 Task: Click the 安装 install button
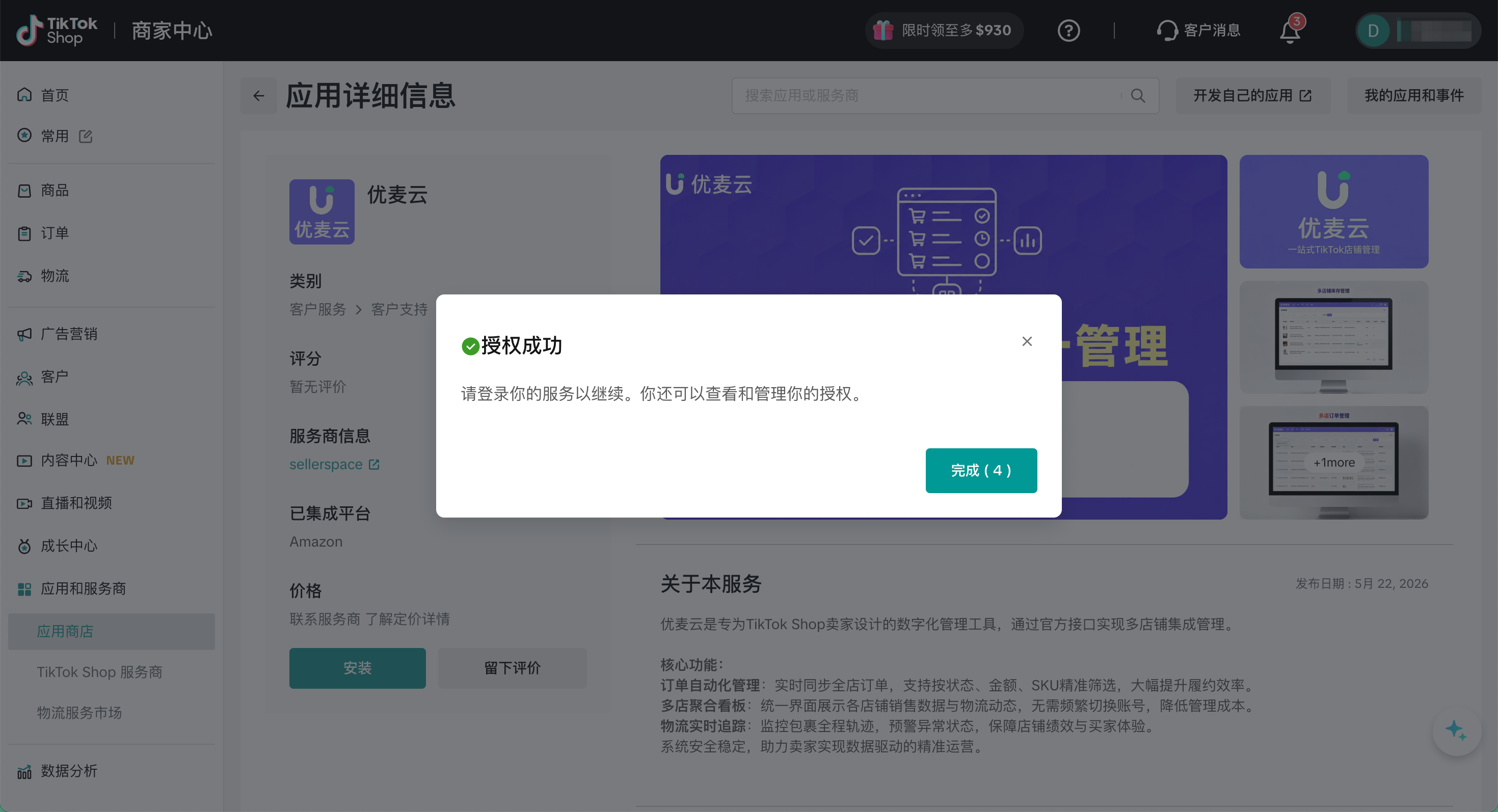[357, 668]
